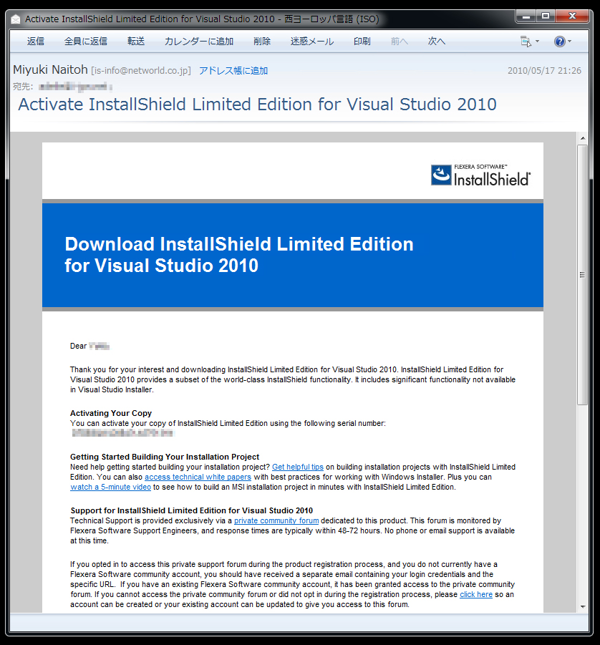Click the email subject heading
The image size is (600, 645).
tap(257, 104)
